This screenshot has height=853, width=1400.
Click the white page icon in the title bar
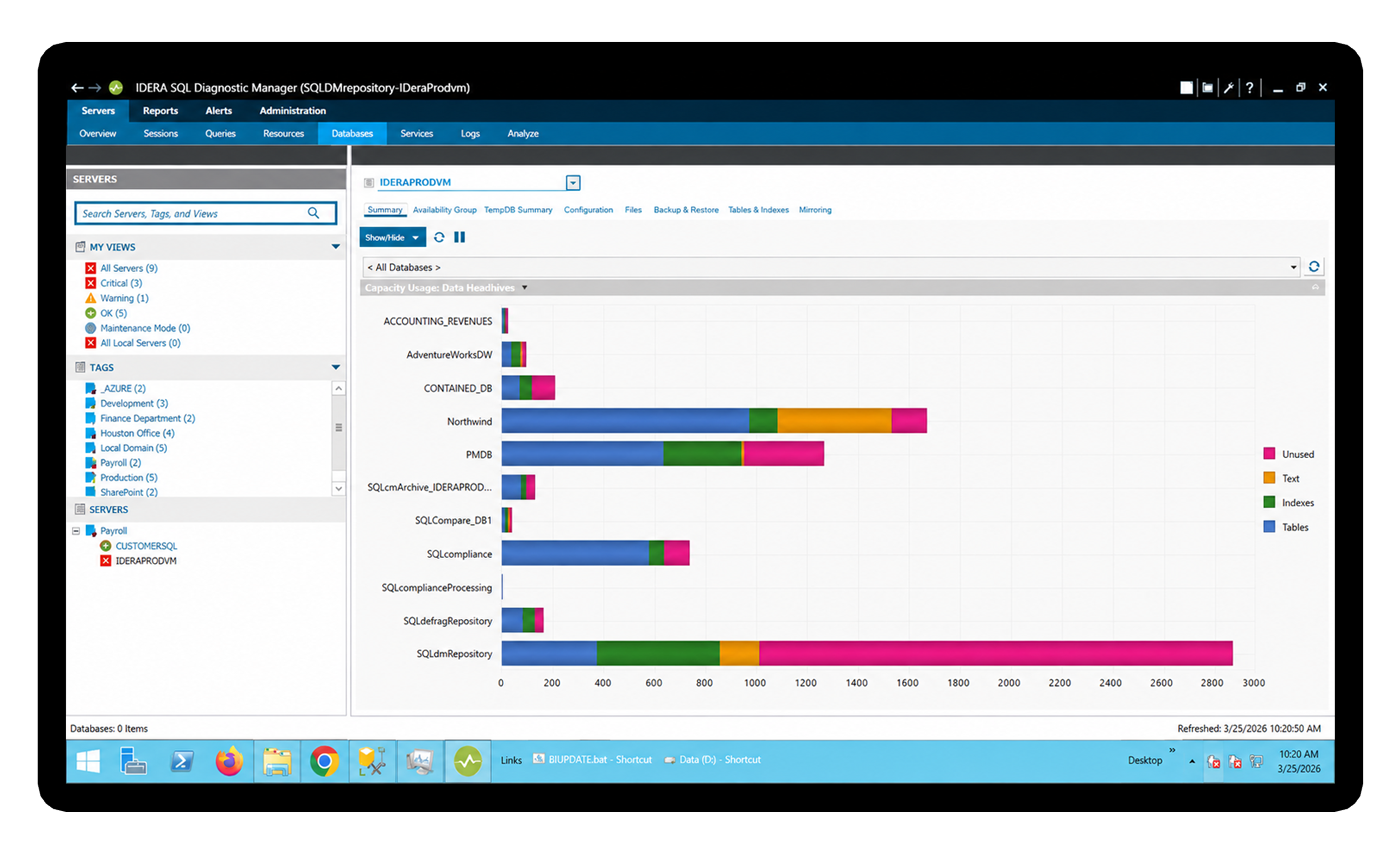[1186, 88]
